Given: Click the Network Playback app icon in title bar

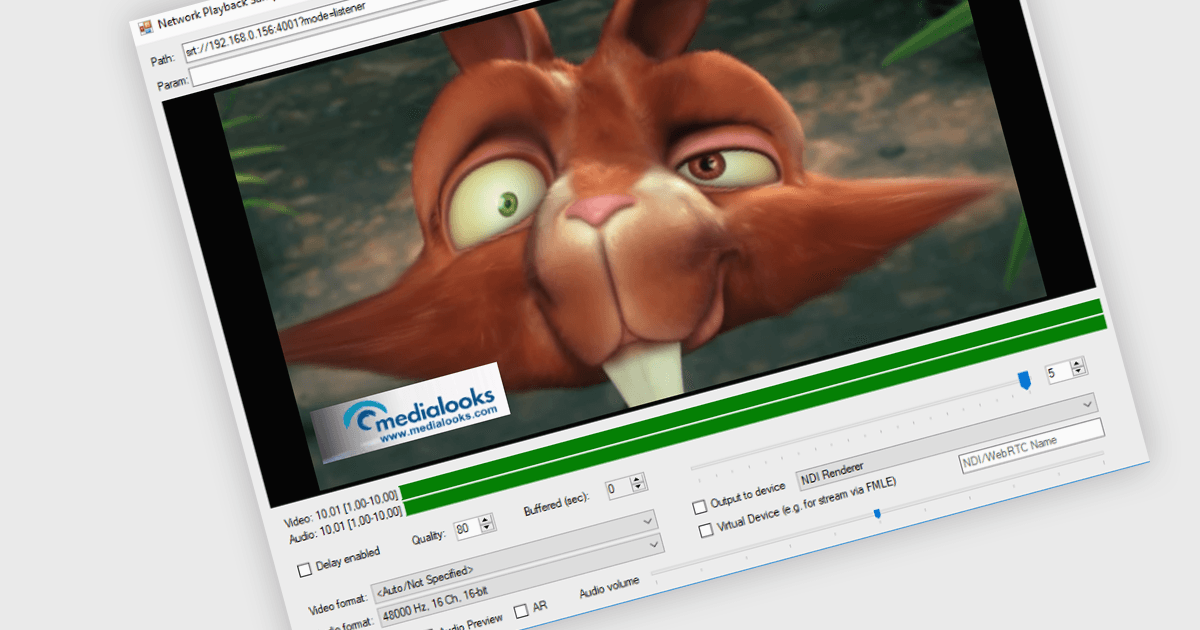Looking at the screenshot, I should [145, 27].
